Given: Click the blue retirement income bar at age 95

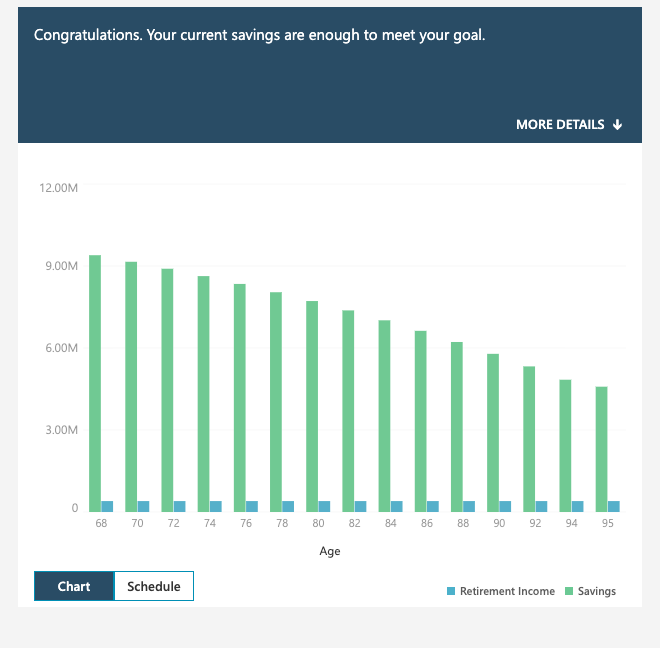Looking at the screenshot, I should (x=613, y=506).
